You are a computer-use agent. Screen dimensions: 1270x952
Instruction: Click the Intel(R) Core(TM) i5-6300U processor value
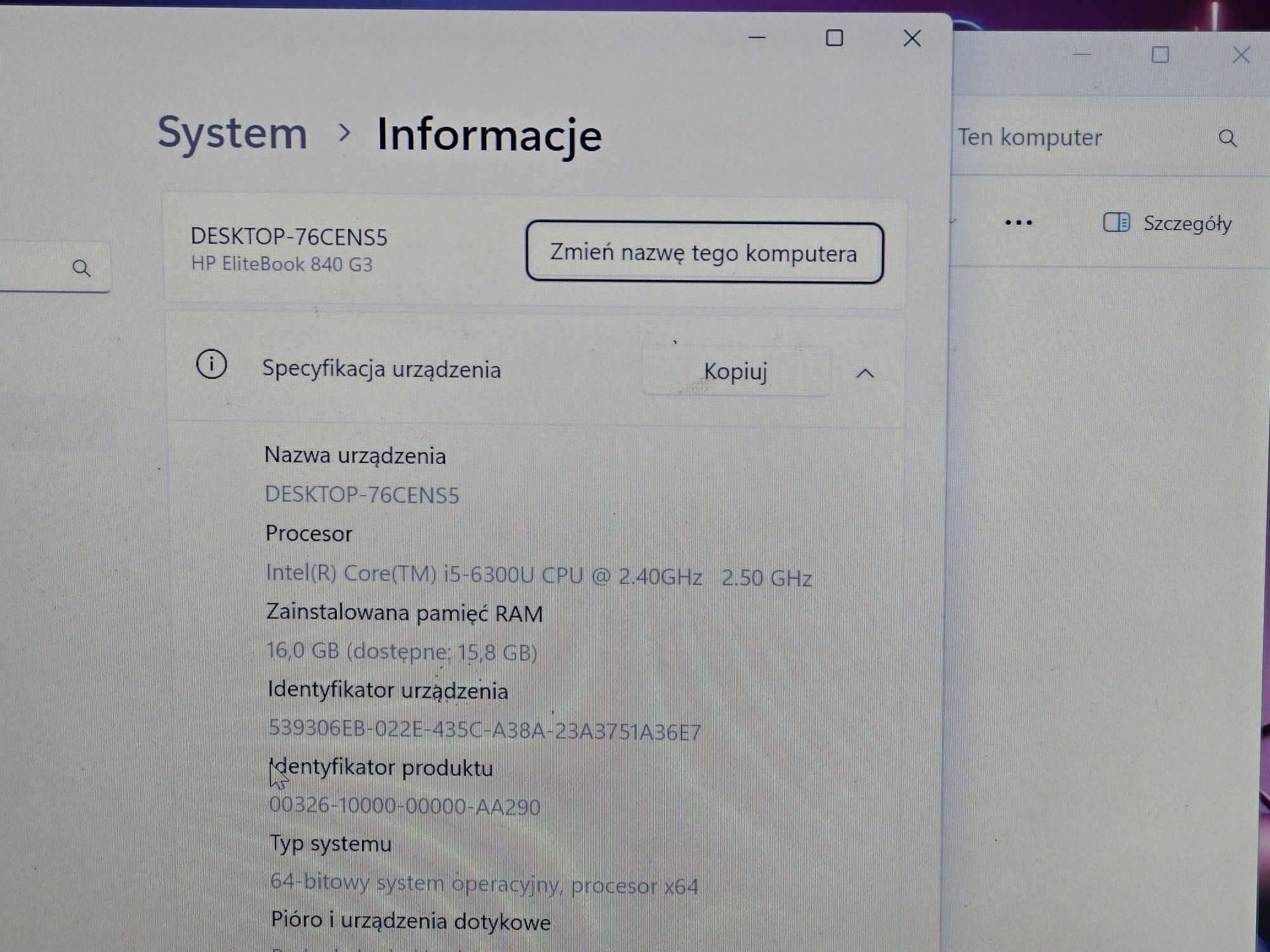coord(538,575)
